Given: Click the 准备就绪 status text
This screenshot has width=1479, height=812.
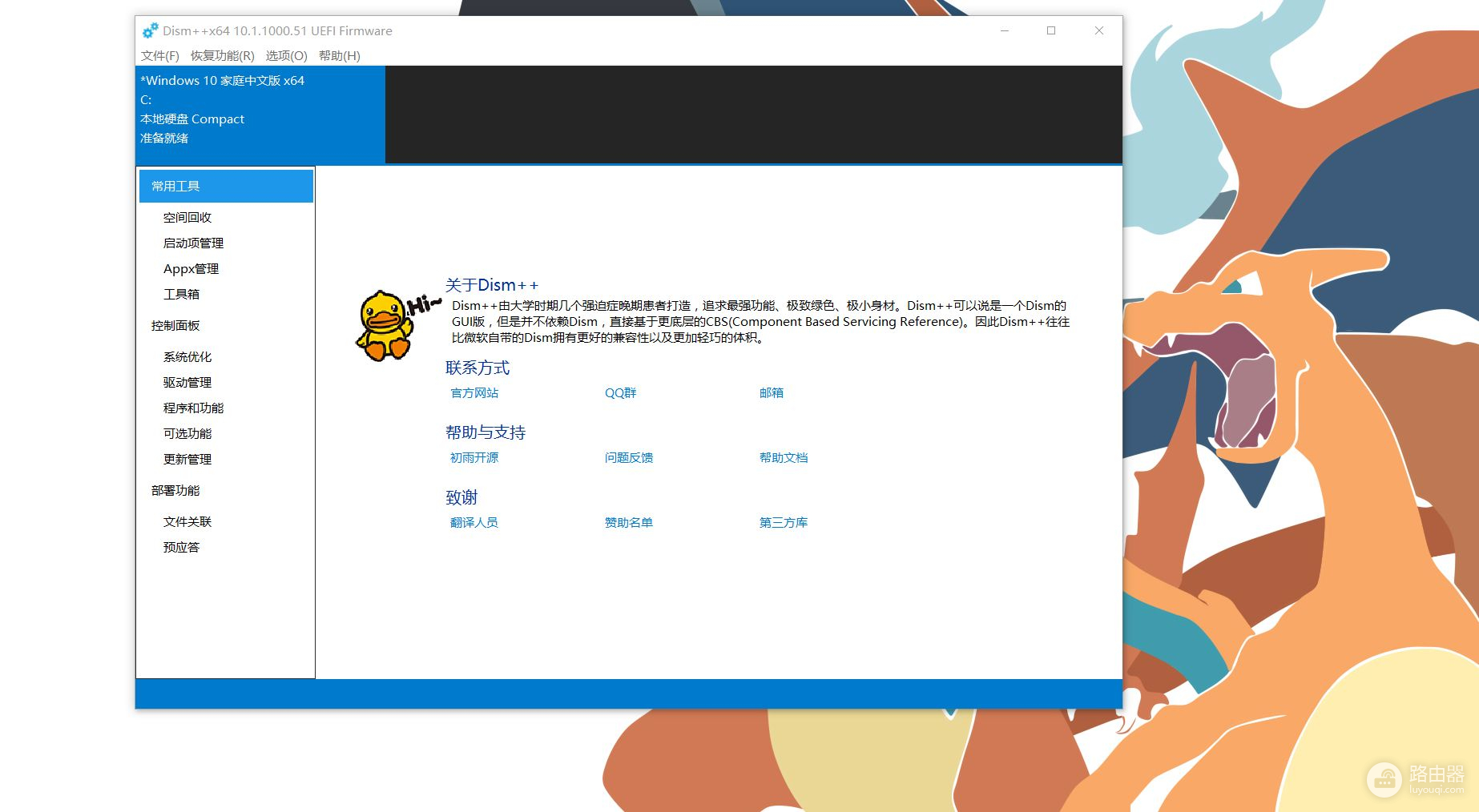Looking at the screenshot, I should click(164, 138).
